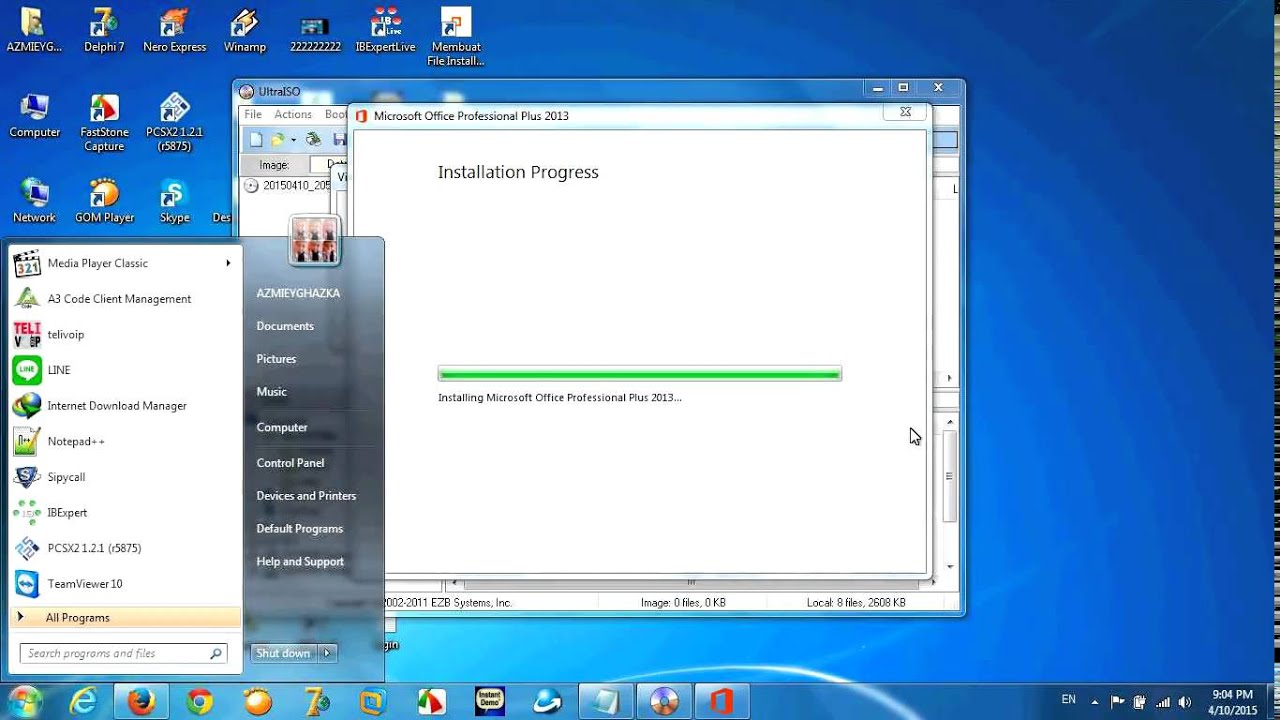
Task: Click UltraISO vertical scrollbar thumb
Action: 949,475
